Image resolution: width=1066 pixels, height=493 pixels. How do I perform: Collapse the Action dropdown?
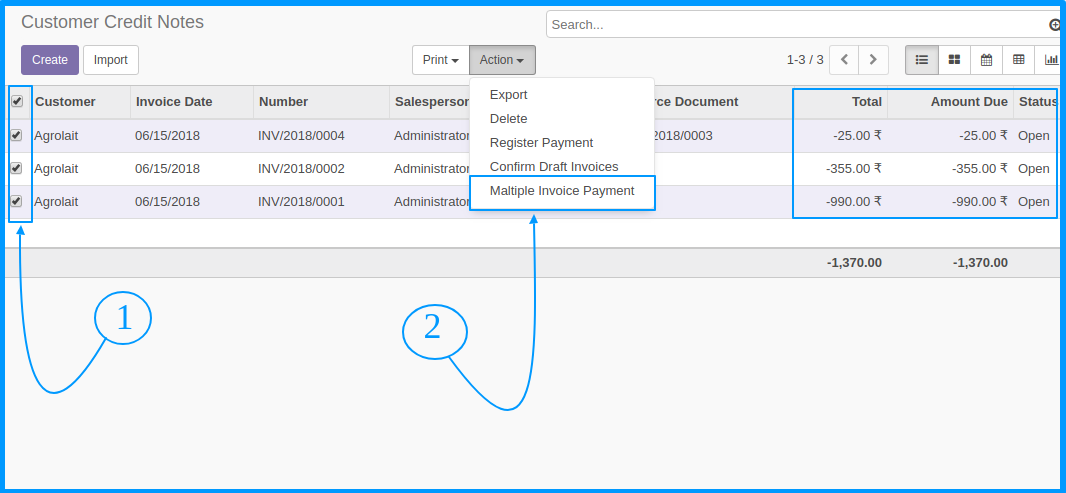click(x=502, y=60)
